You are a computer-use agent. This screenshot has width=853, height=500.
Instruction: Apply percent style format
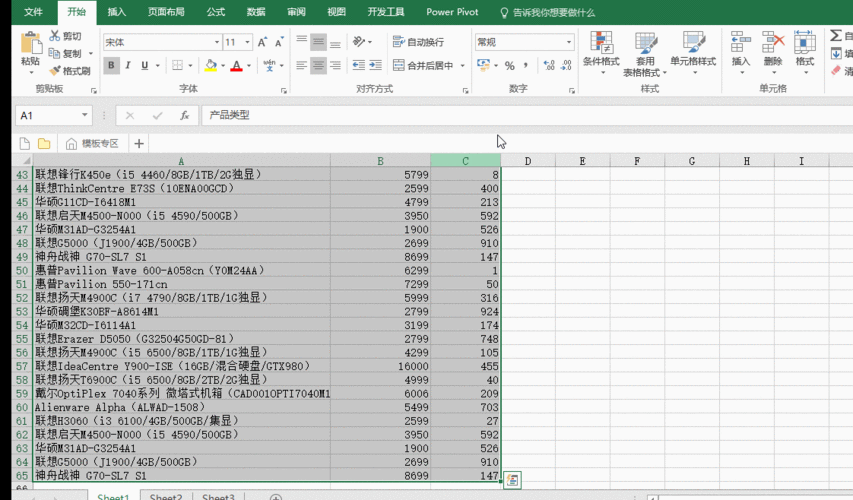click(510, 65)
